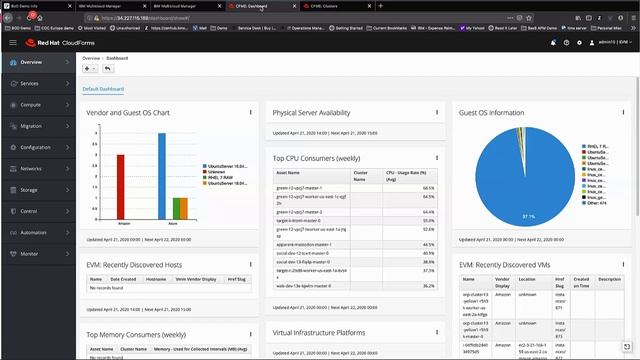The width and height of the screenshot is (640, 360).
Task: Open Networks in the sidebar
Action: click(x=39, y=169)
